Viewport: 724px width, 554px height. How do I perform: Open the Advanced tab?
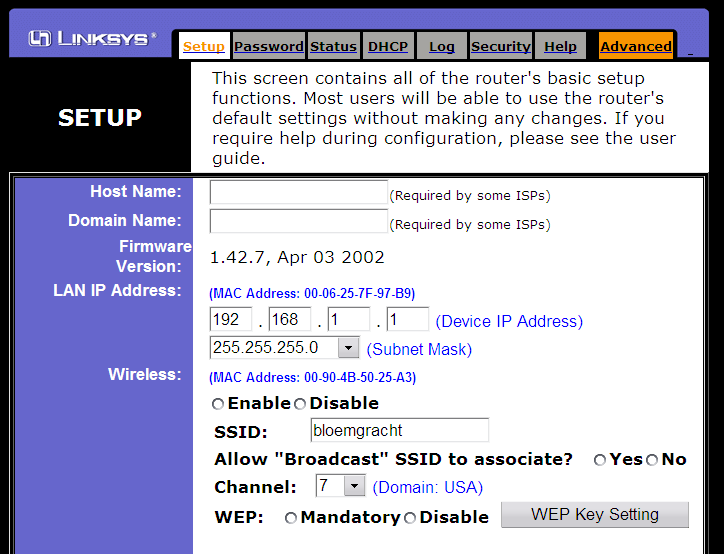(x=636, y=46)
